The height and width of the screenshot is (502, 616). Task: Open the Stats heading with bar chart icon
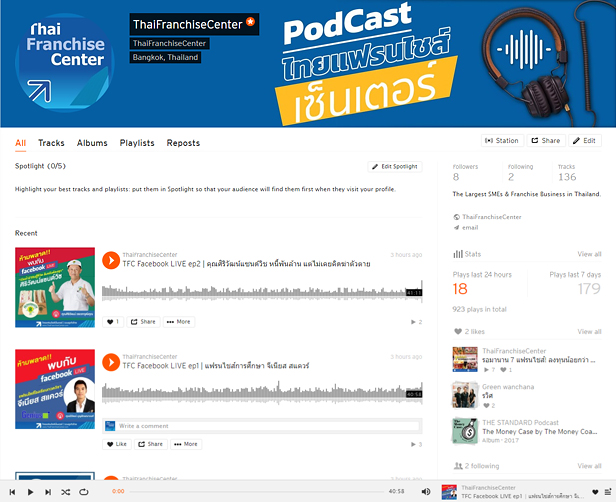467,254
